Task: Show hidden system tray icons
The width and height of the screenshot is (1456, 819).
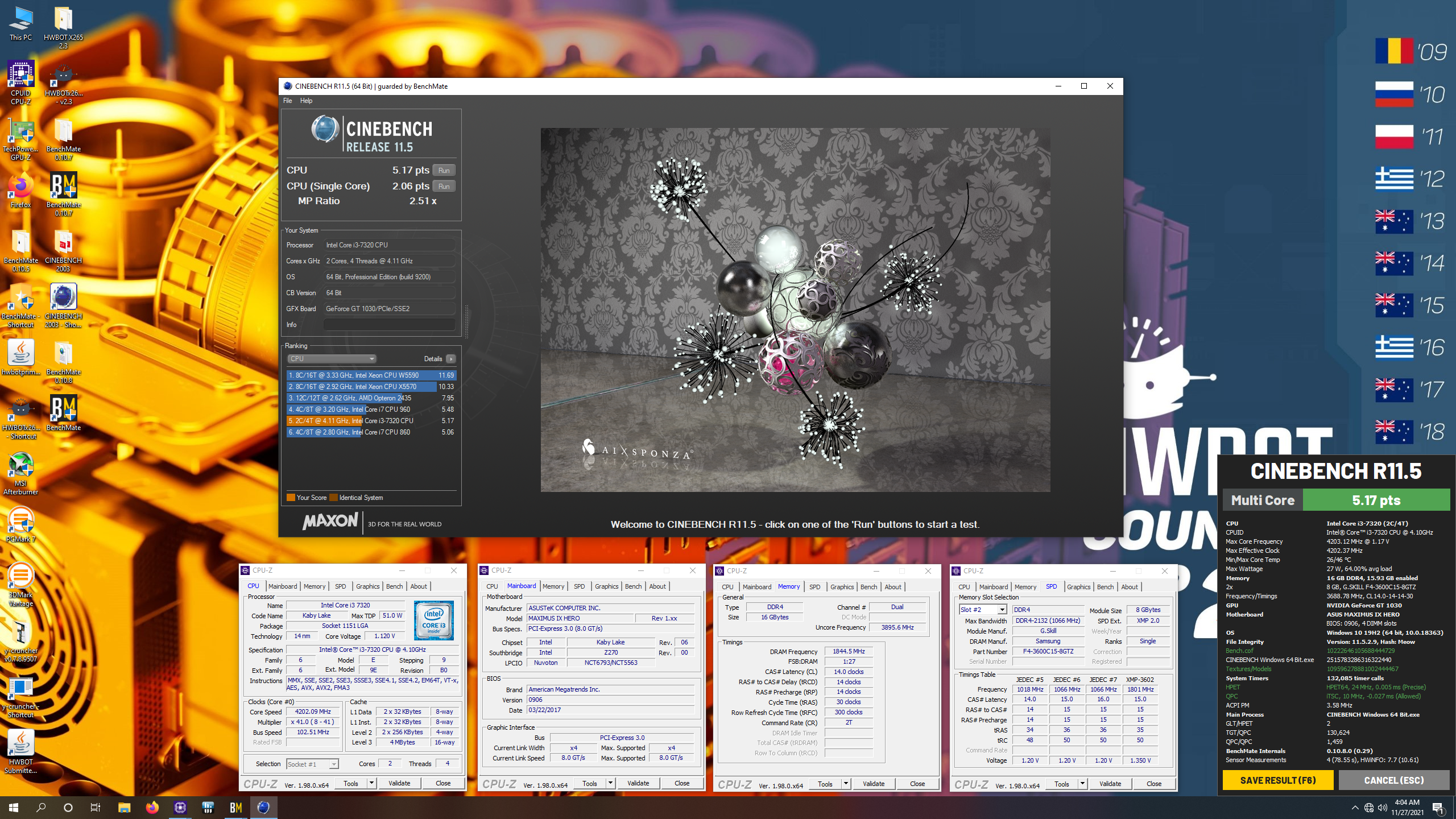Action: point(1355,808)
